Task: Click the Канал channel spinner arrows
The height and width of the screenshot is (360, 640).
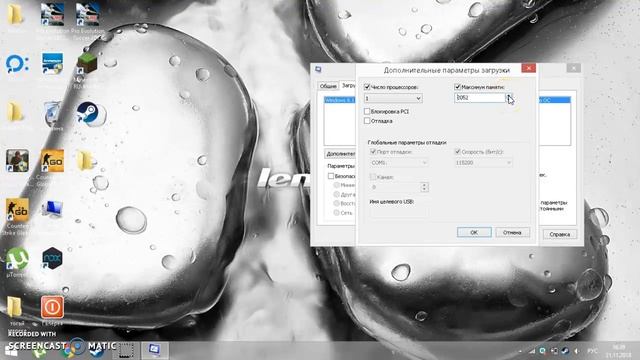Action: click(424, 187)
